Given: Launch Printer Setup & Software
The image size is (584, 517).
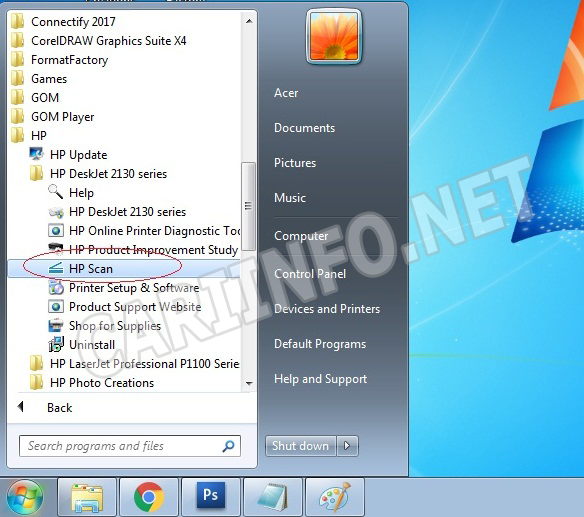Looking at the screenshot, I should point(124,288).
